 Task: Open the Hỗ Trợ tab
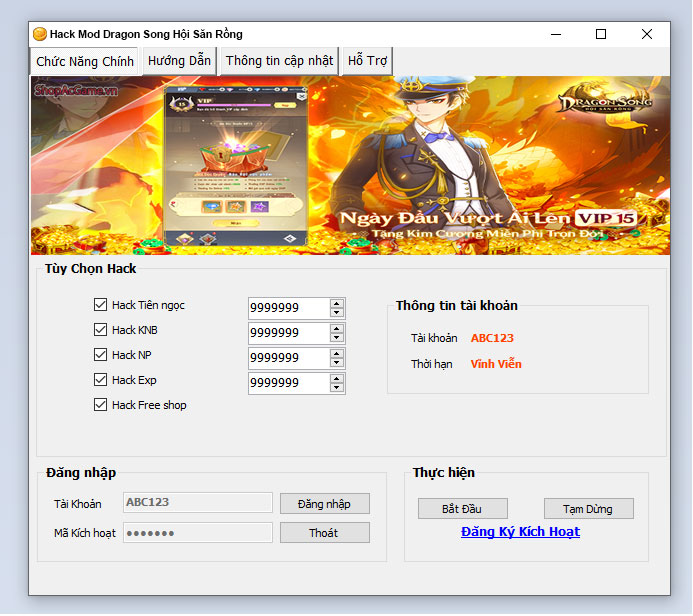pos(367,61)
